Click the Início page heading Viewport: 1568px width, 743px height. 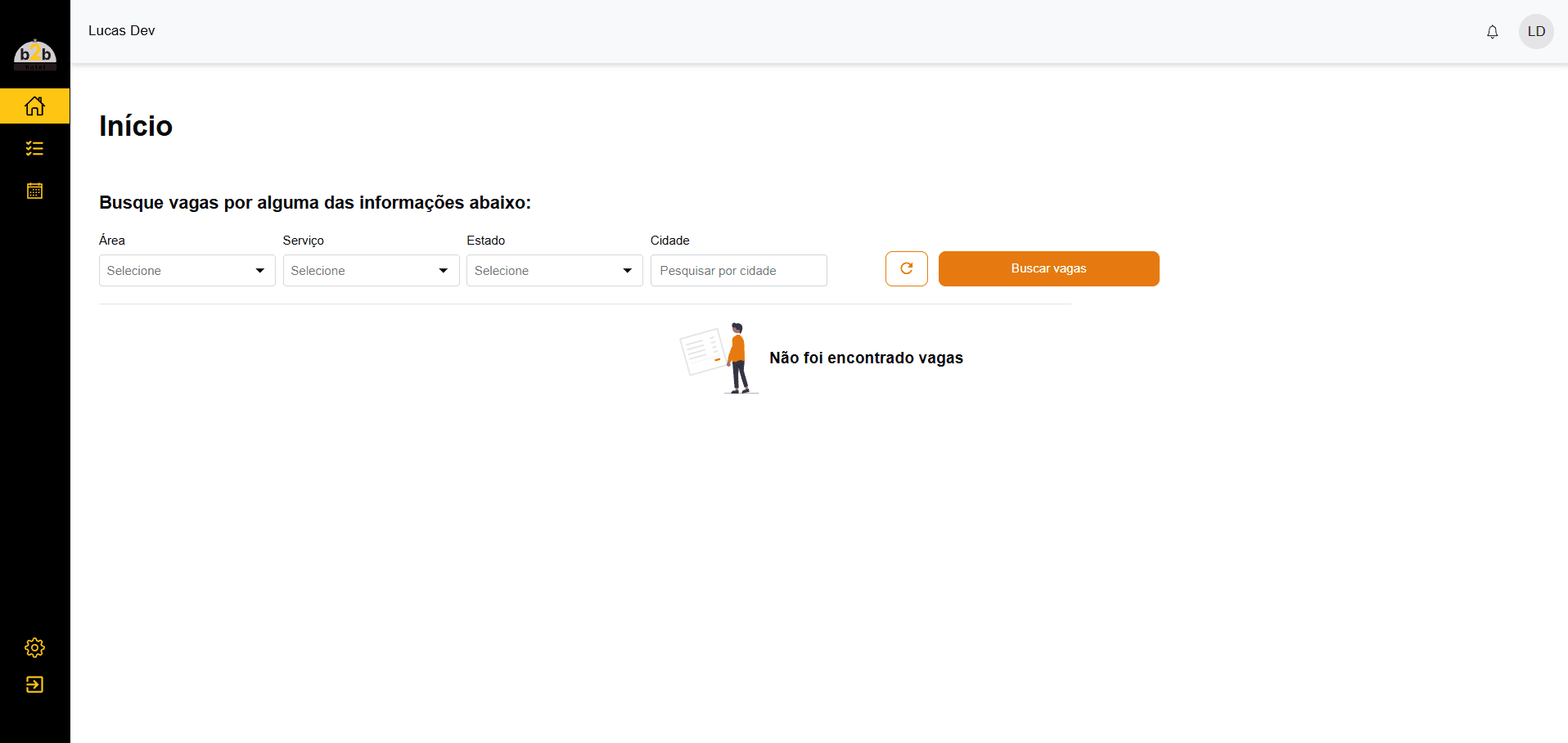[x=136, y=126]
